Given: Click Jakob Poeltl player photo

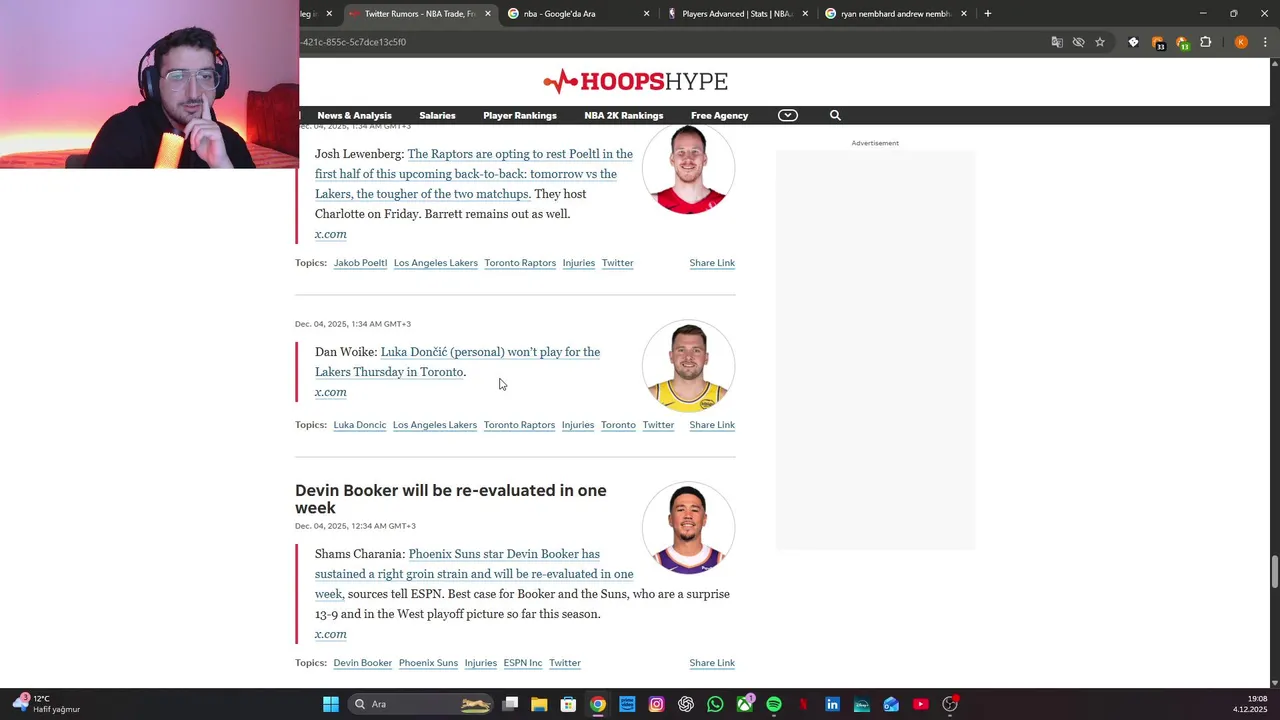Looking at the screenshot, I should click(688, 169).
